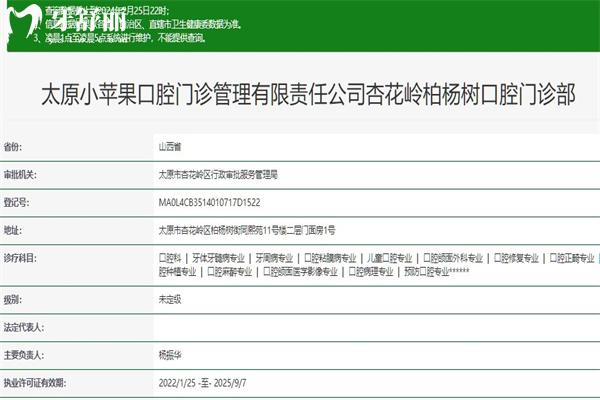Click the 牙周病专业 specialty entry
Image resolution: width=600 pixels, height=400 pixels.
274,258
